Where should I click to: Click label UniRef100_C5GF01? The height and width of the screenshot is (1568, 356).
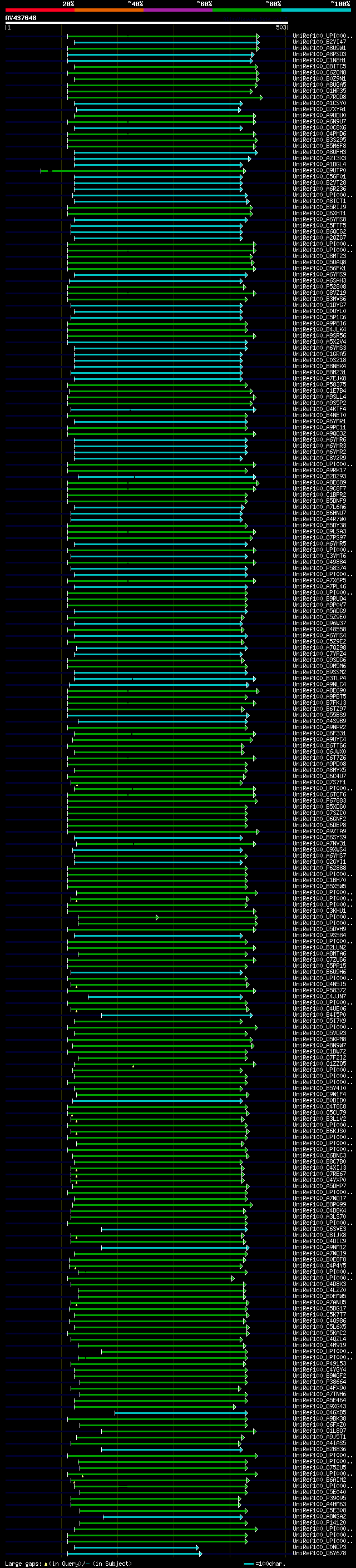click(x=319, y=176)
